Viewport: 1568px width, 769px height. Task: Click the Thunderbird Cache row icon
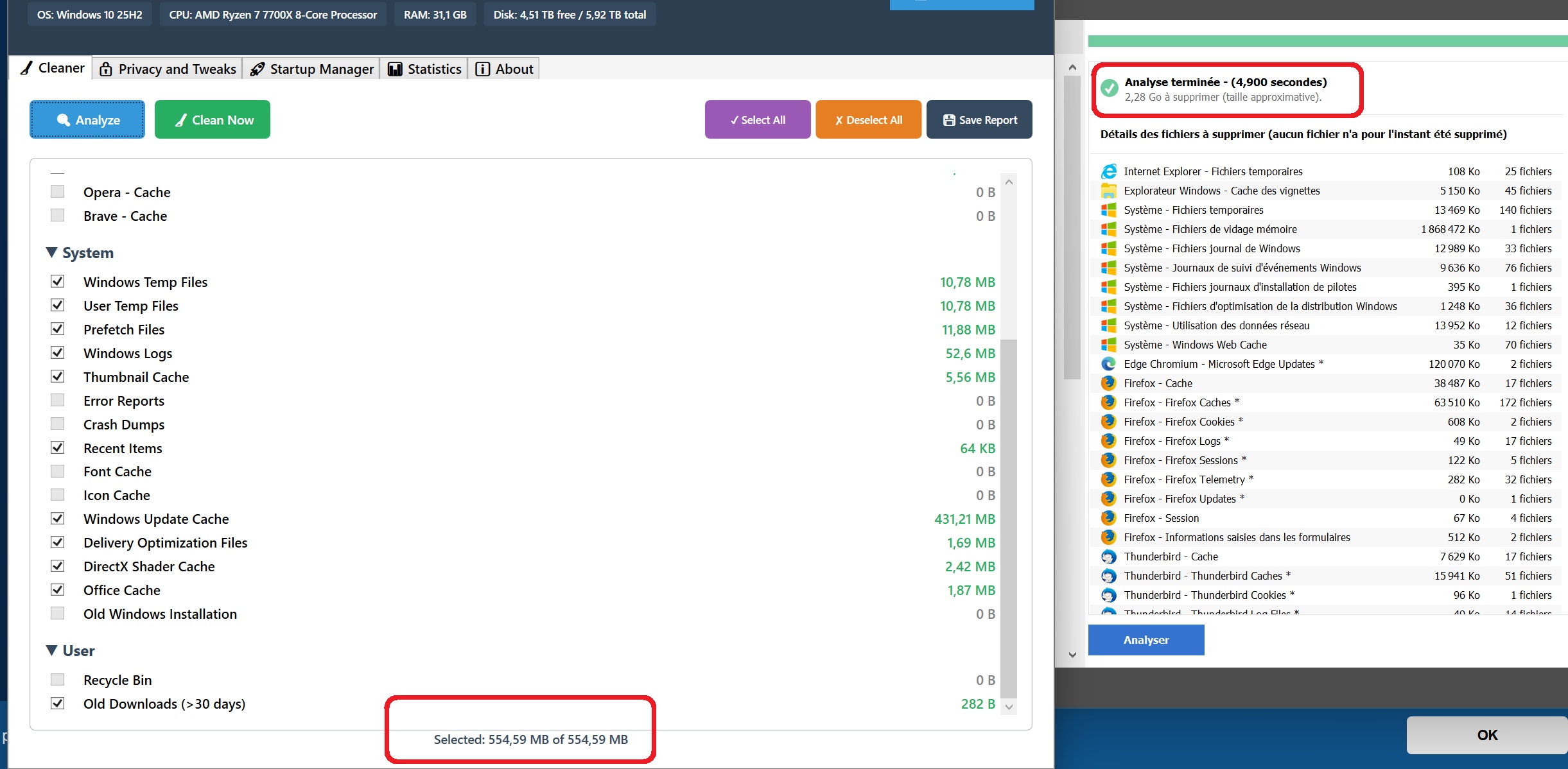pos(1108,557)
